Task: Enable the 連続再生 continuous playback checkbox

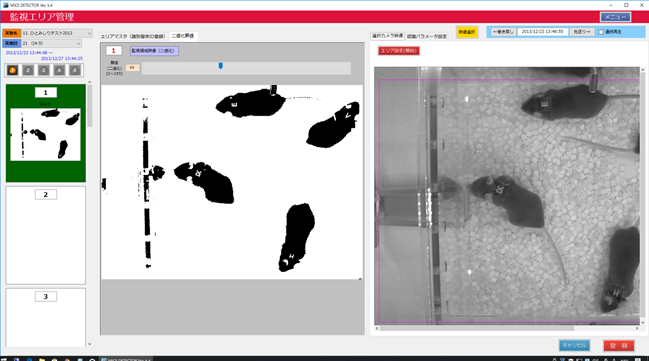Action: tap(601, 32)
